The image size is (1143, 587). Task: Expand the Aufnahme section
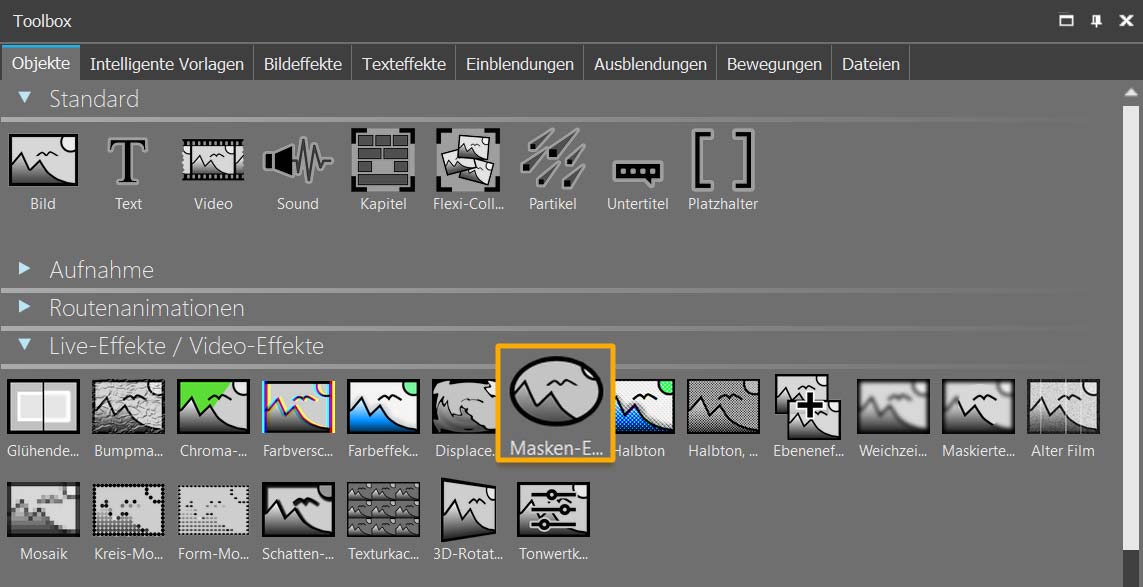point(25,269)
